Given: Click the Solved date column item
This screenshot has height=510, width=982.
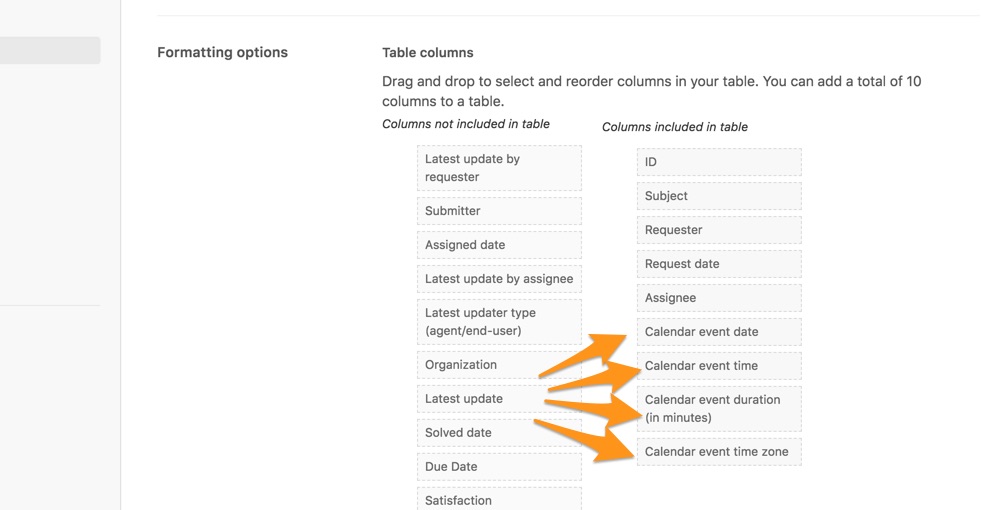Looking at the screenshot, I should pos(499,433).
